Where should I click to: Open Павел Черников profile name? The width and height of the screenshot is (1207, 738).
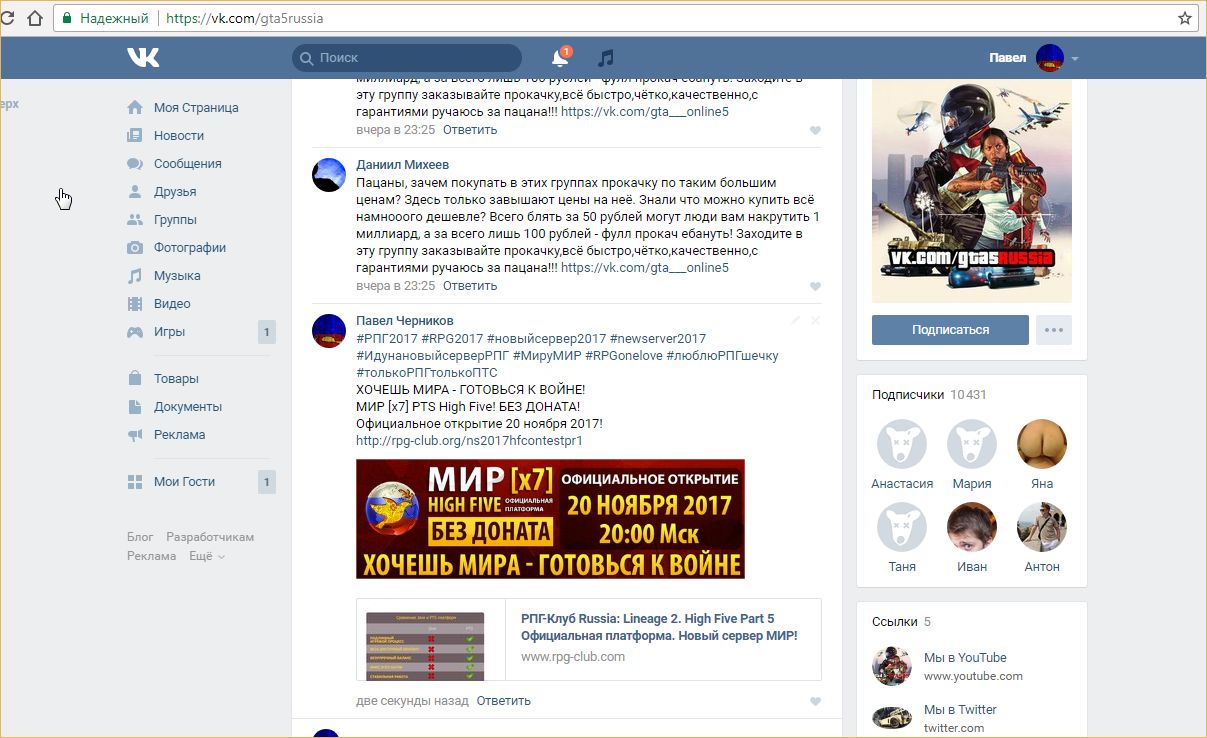point(405,321)
